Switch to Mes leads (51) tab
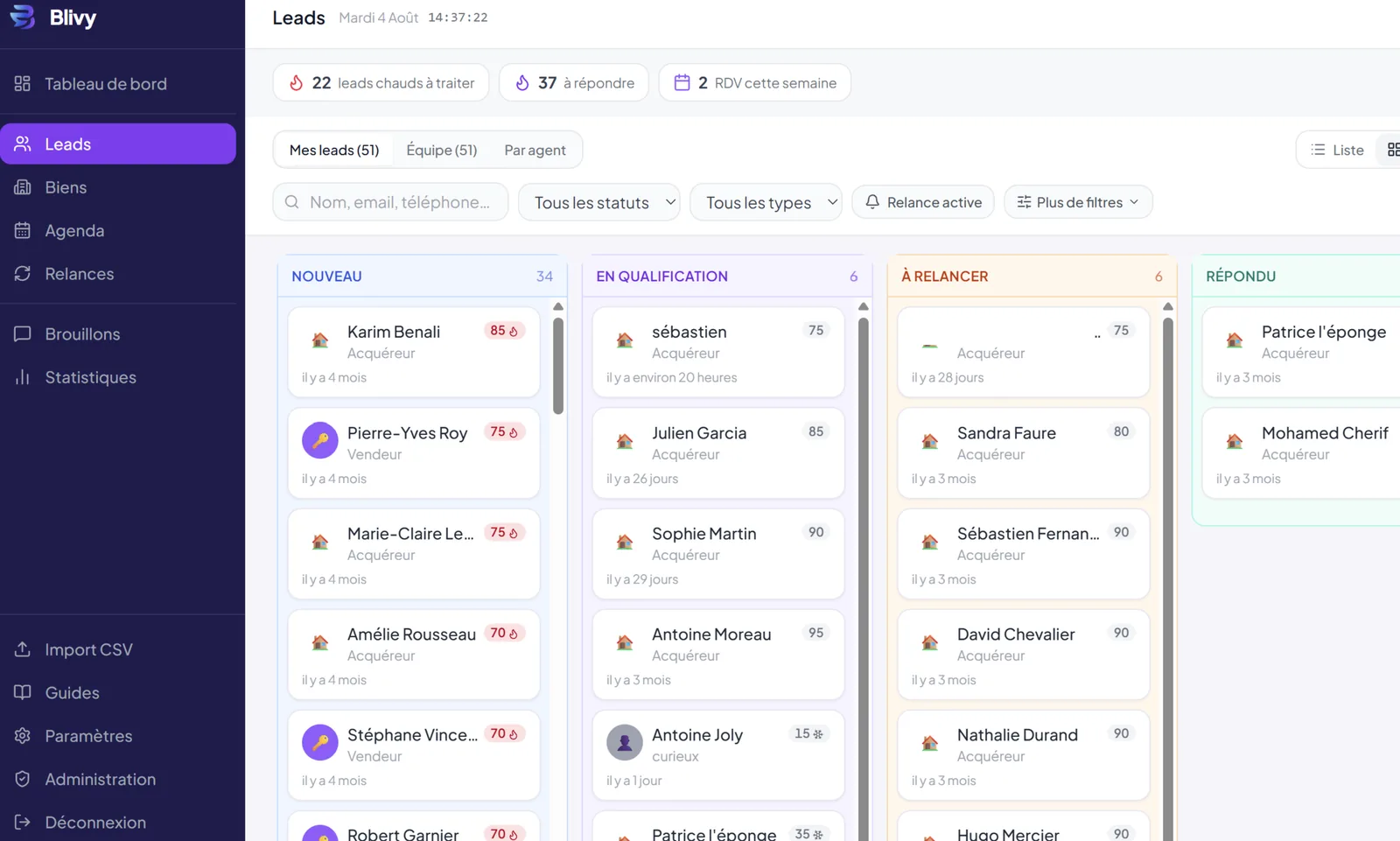 click(x=334, y=150)
